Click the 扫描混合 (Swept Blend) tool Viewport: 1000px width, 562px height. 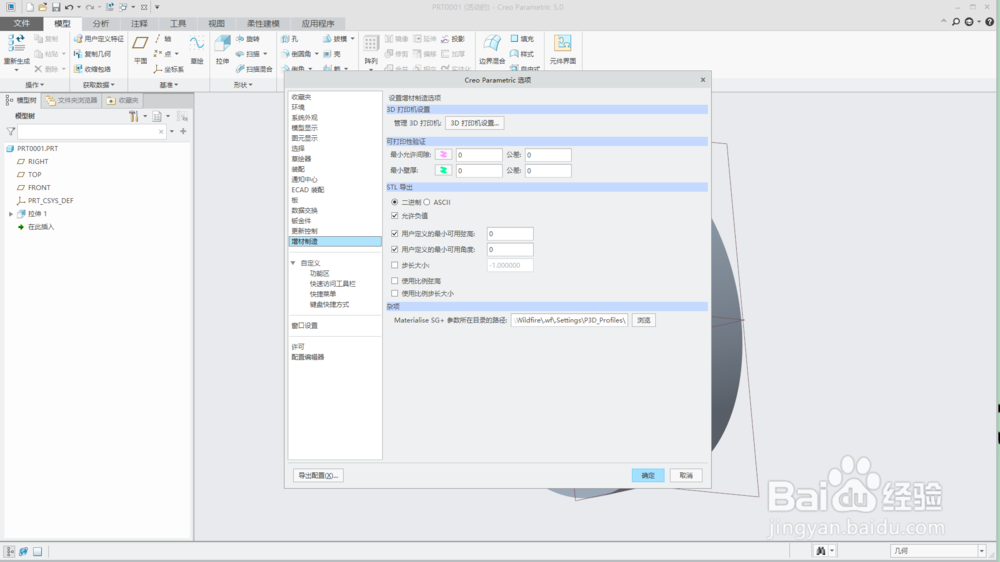pos(254,69)
